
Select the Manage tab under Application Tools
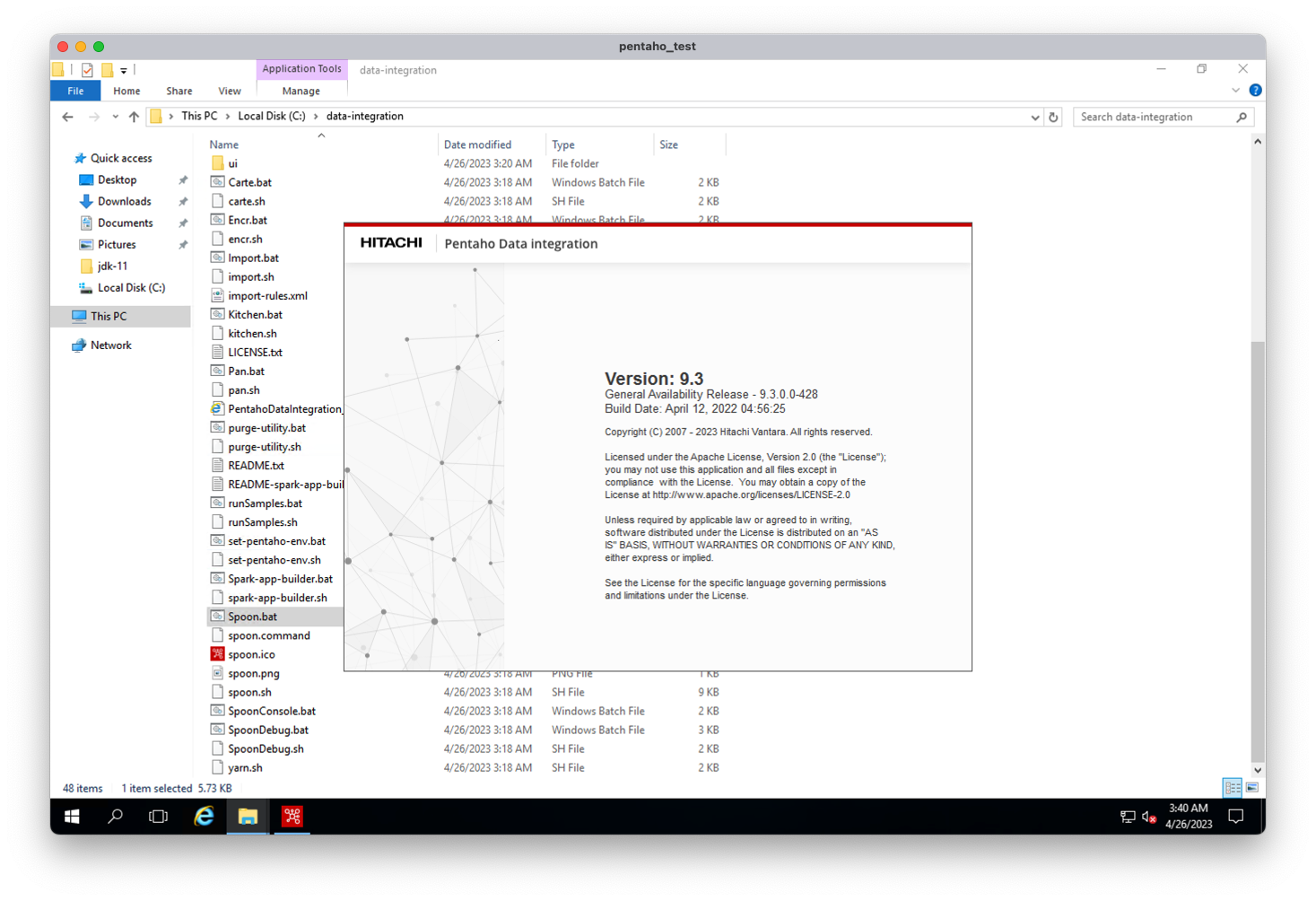pos(301,91)
